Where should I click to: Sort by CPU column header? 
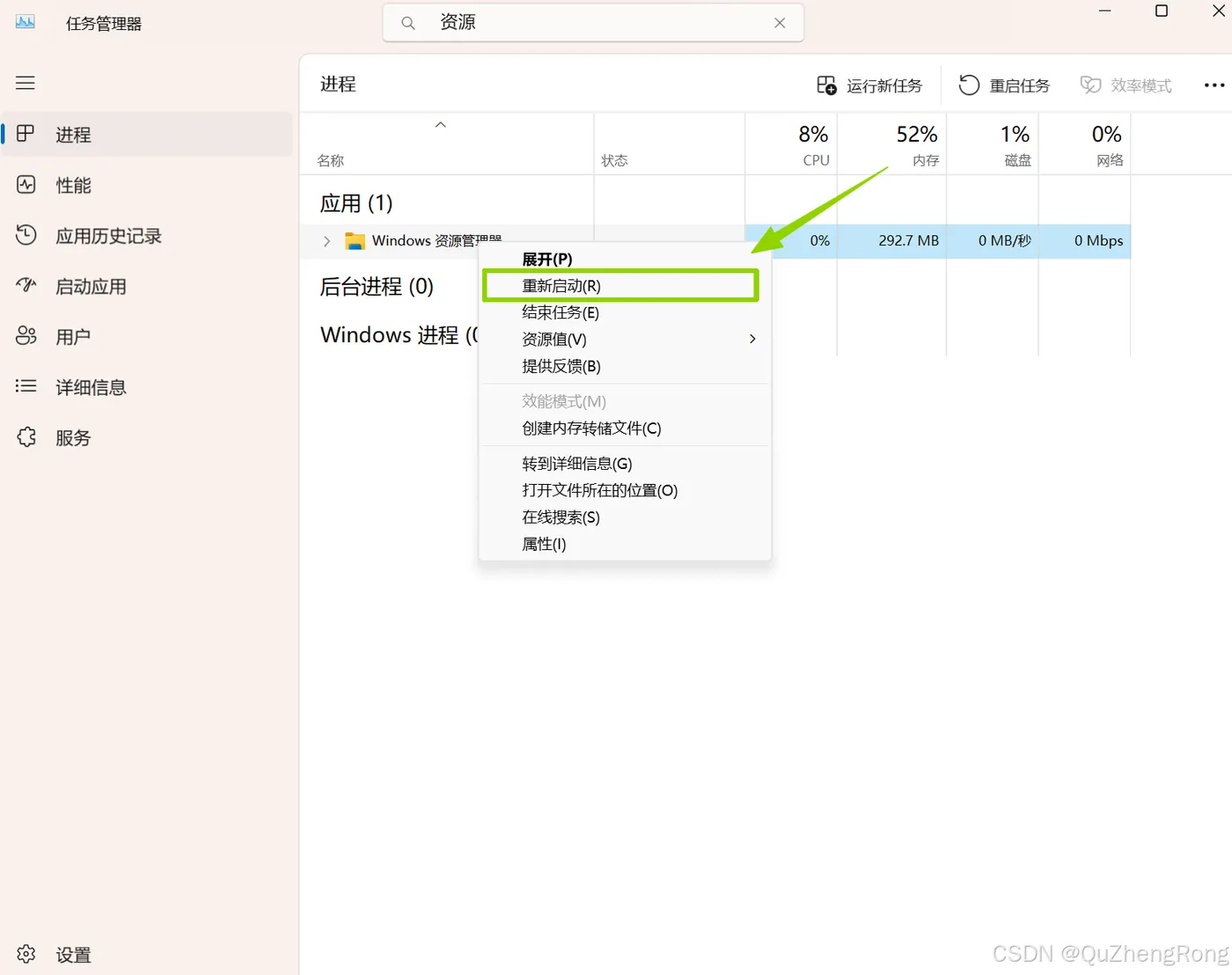point(791,145)
